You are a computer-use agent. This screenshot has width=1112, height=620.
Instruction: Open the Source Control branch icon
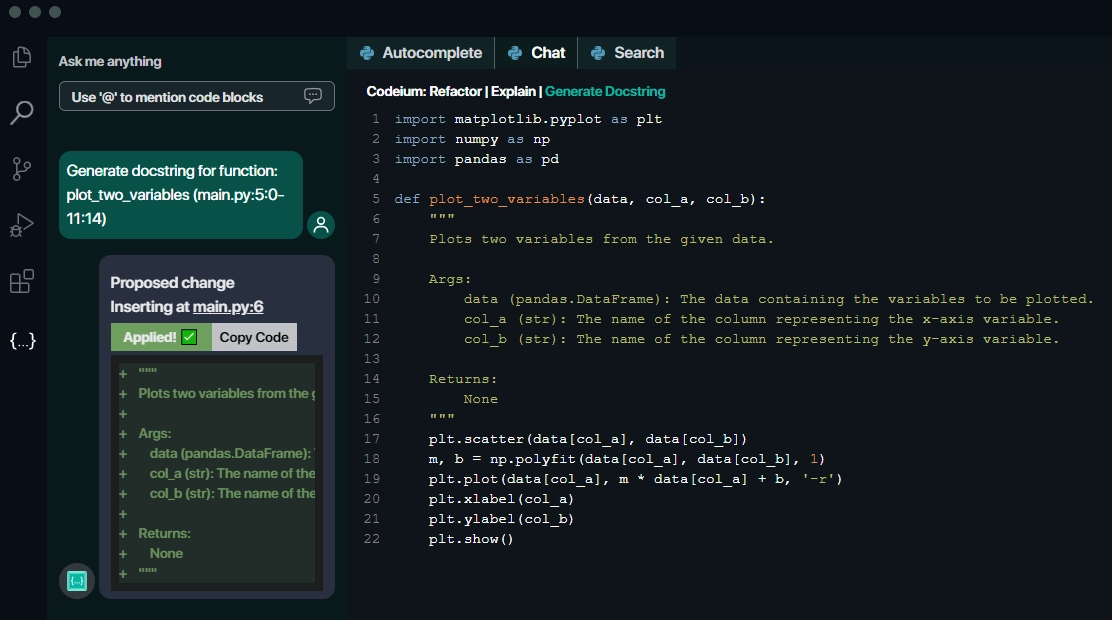(x=21, y=169)
